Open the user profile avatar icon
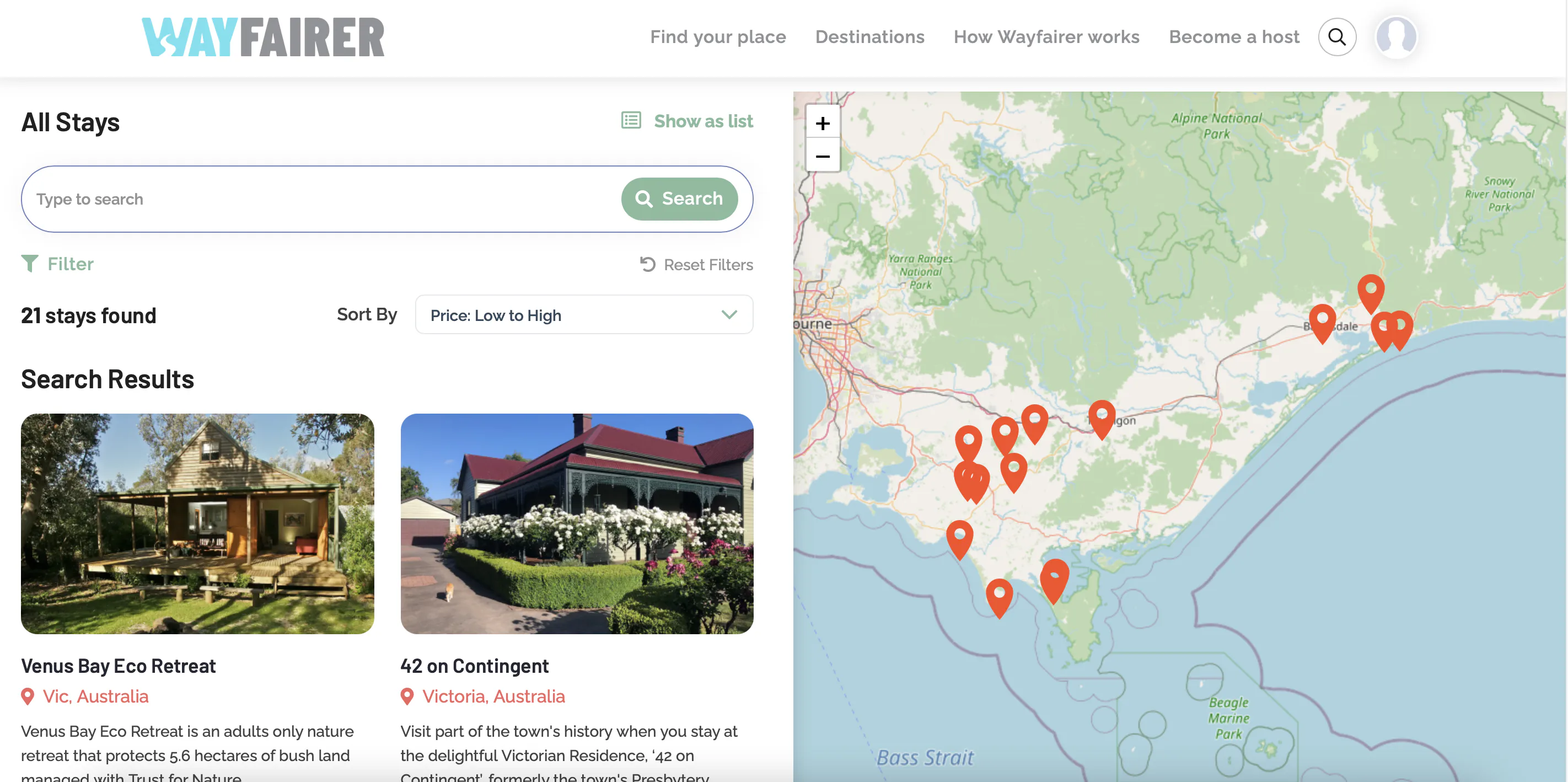 (x=1396, y=37)
